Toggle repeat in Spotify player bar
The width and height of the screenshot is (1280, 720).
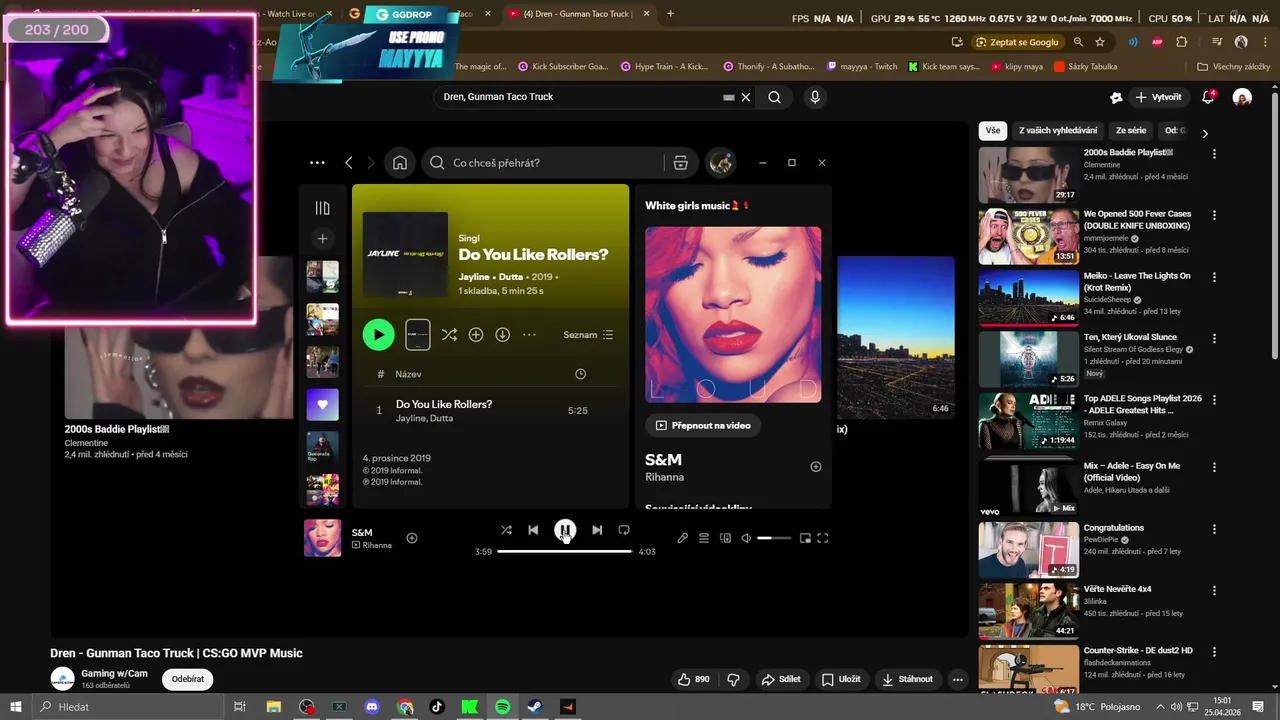pyautogui.click(x=624, y=530)
